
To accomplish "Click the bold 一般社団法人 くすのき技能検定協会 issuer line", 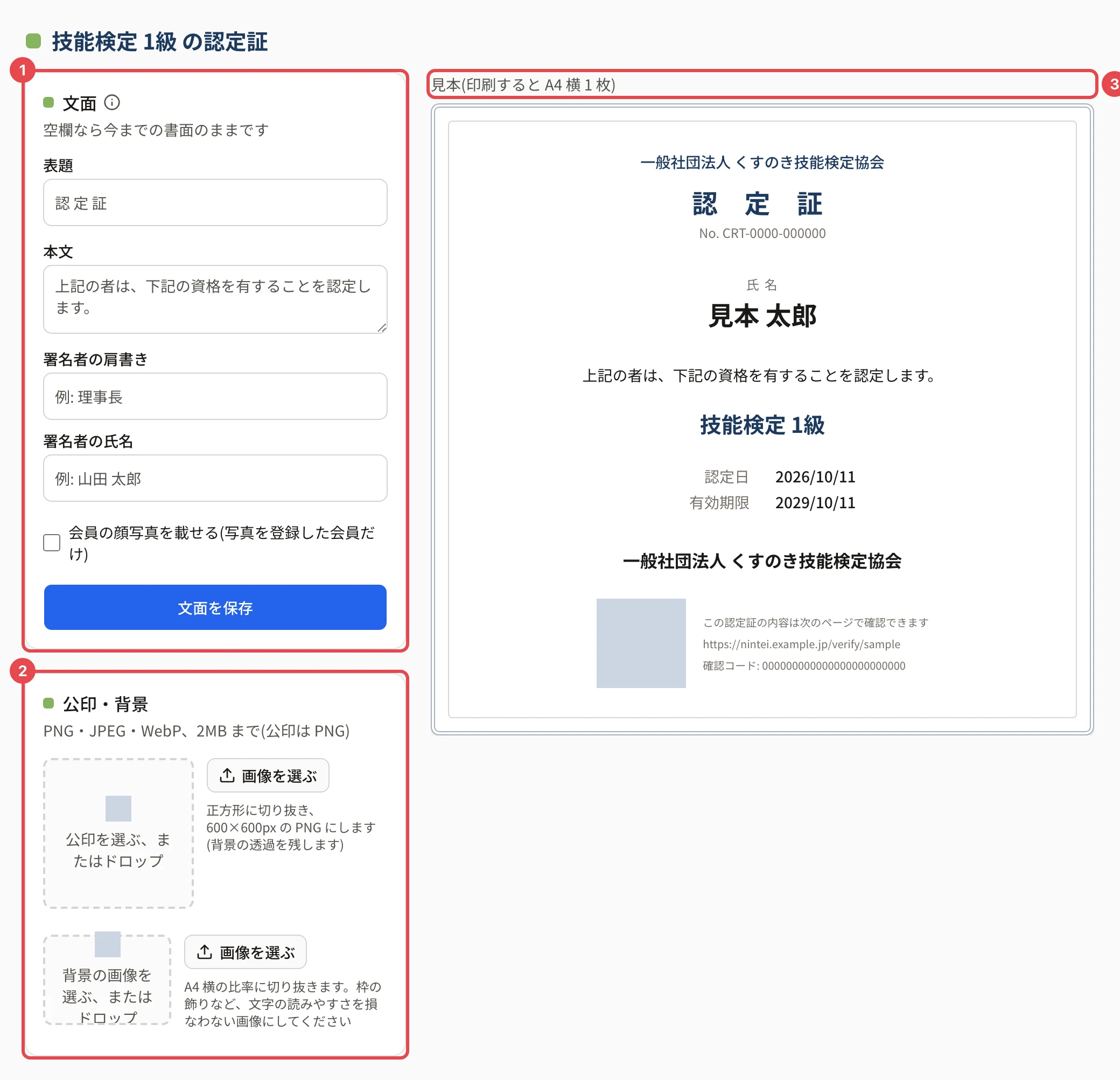I will click(762, 562).
